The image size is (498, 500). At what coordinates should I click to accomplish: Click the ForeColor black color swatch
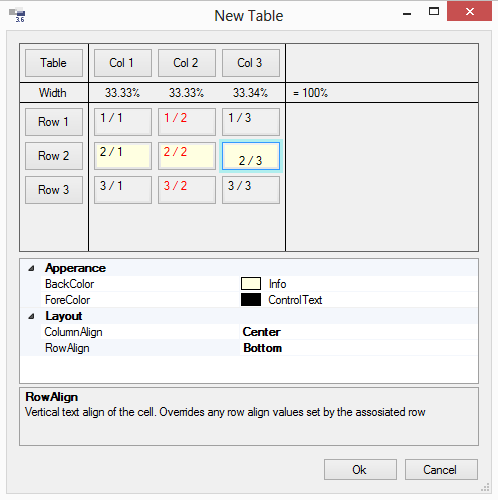[251, 300]
